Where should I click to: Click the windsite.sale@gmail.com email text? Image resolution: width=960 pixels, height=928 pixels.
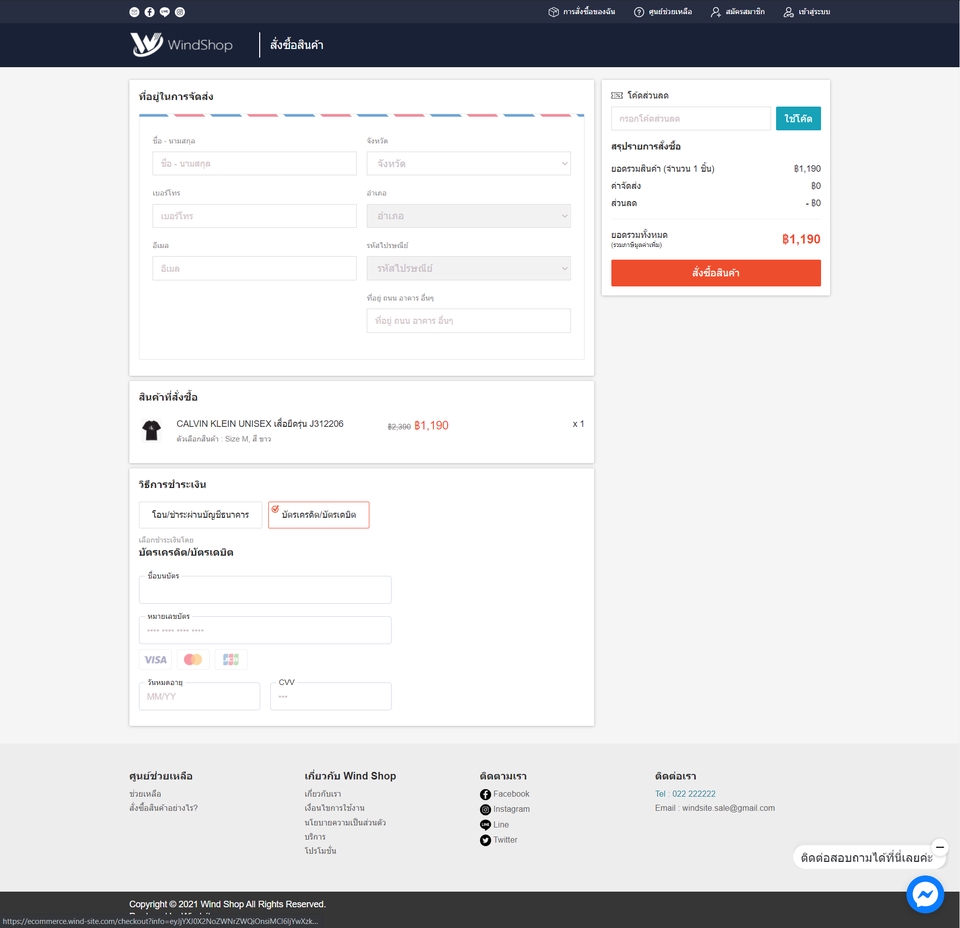tap(729, 808)
